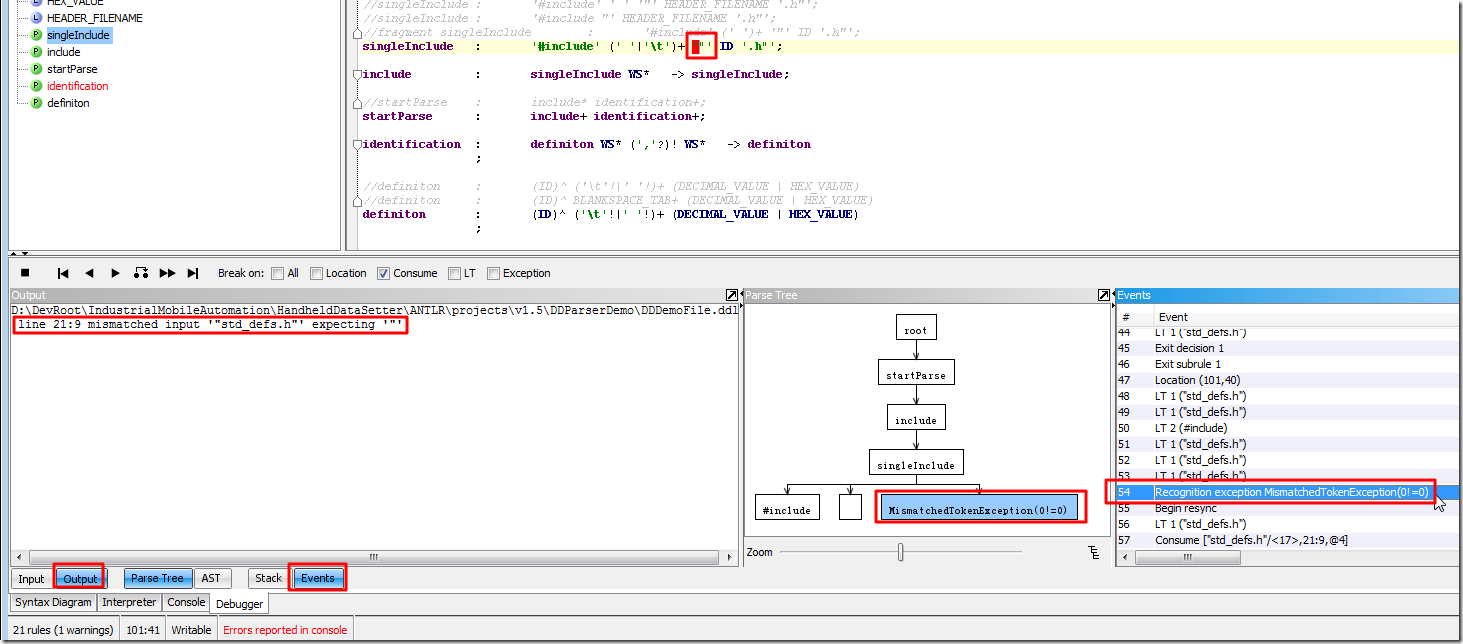The width and height of the screenshot is (1463, 644).
Task: Click the singleInclude node in parse tree
Action: pyautogui.click(x=915, y=464)
